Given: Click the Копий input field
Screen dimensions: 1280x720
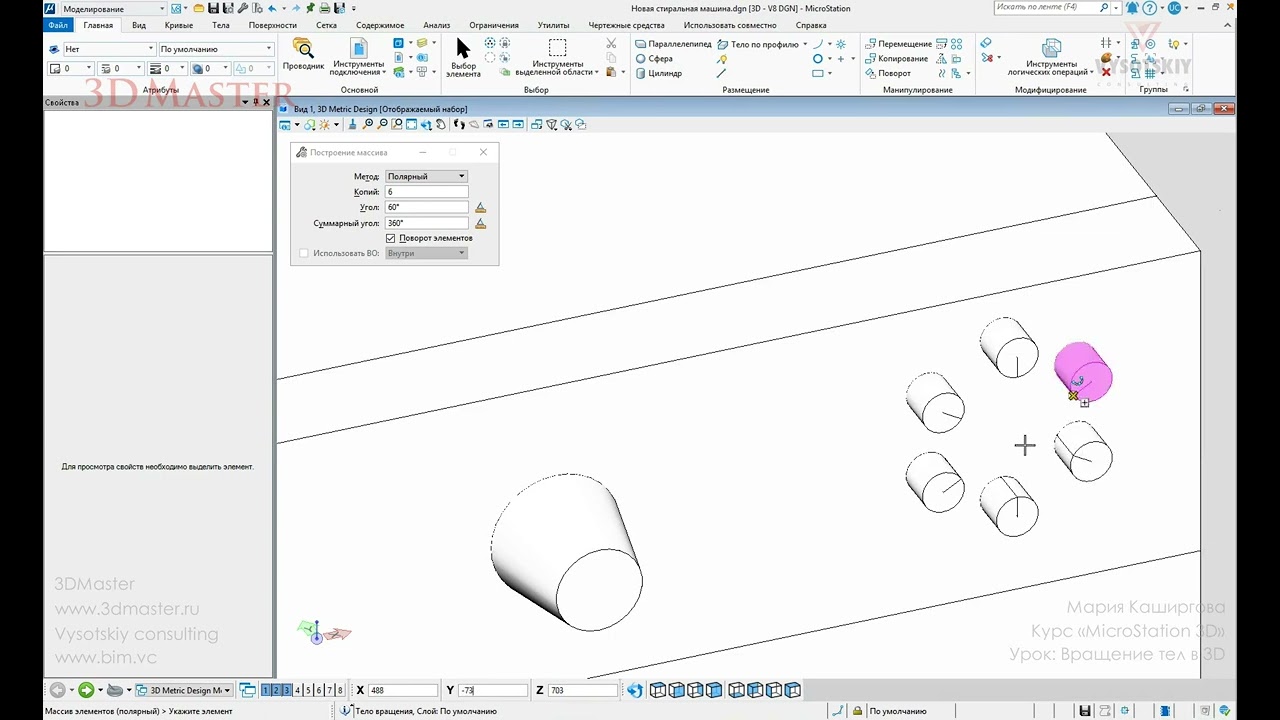Looking at the screenshot, I should tap(426, 192).
